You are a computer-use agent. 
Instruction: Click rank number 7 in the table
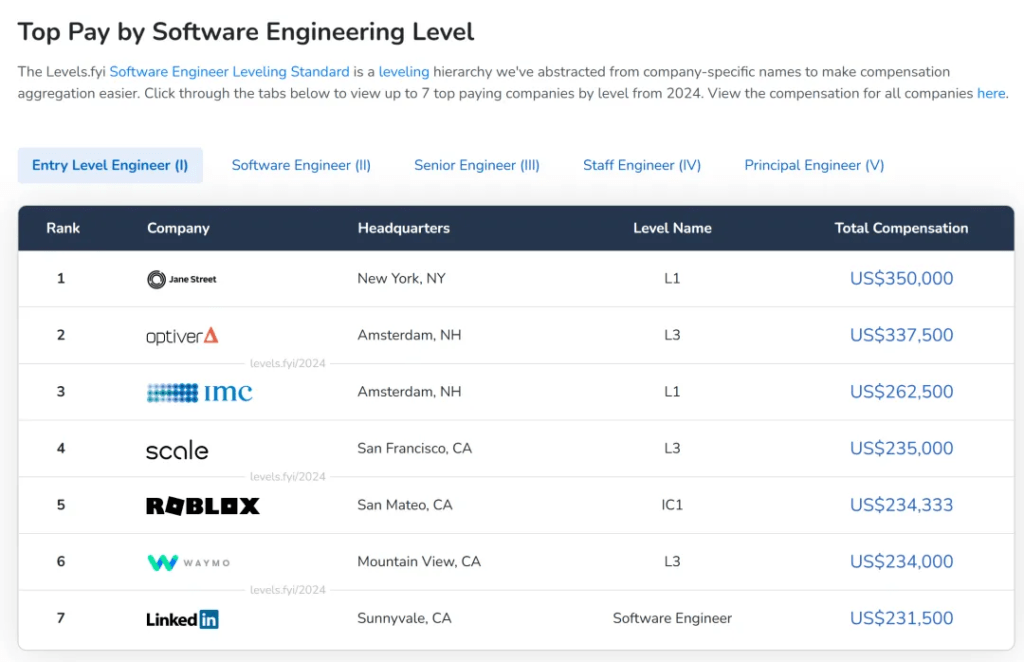coord(61,618)
